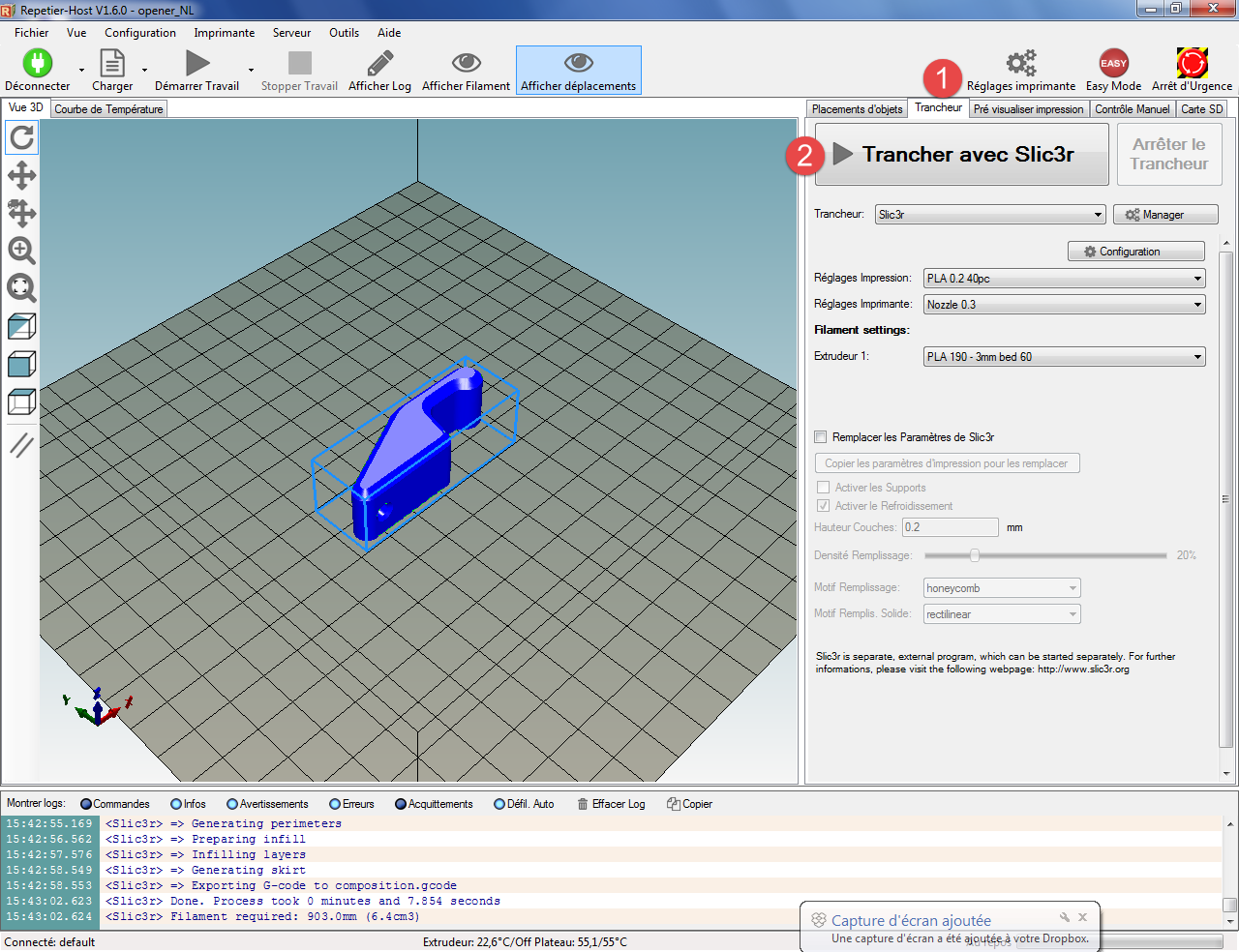Switch to Placements d'objets tab
The height and width of the screenshot is (952, 1239).
point(858,109)
